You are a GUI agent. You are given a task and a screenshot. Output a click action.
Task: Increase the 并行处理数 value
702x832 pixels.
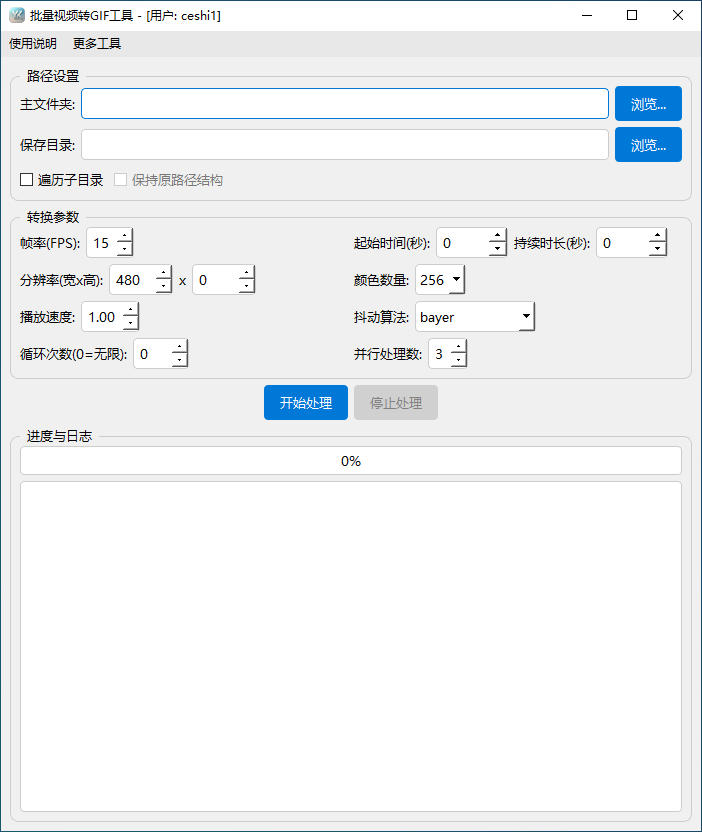(x=458, y=348)
